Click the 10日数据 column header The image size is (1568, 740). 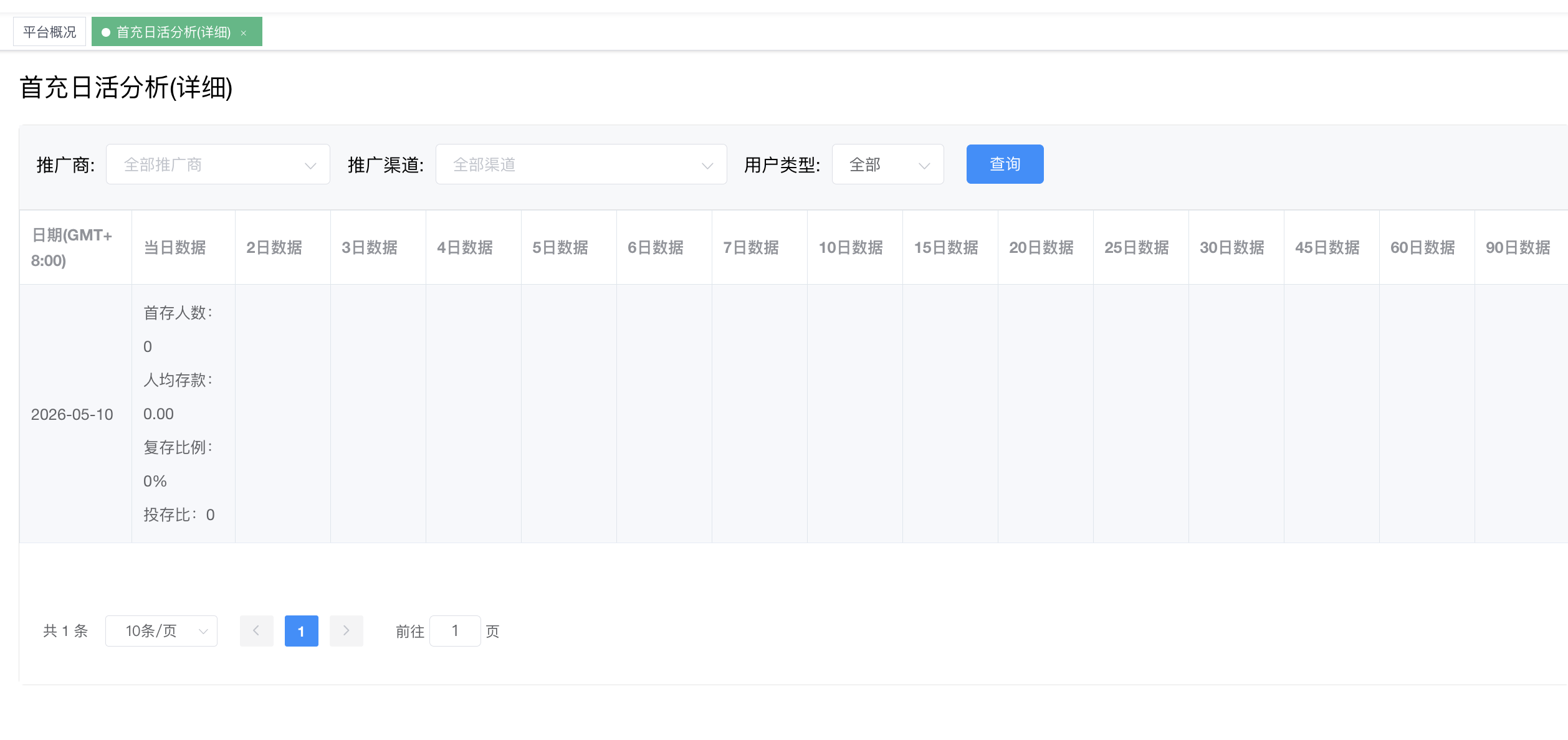pyautogui.click(x=855, y=248)
